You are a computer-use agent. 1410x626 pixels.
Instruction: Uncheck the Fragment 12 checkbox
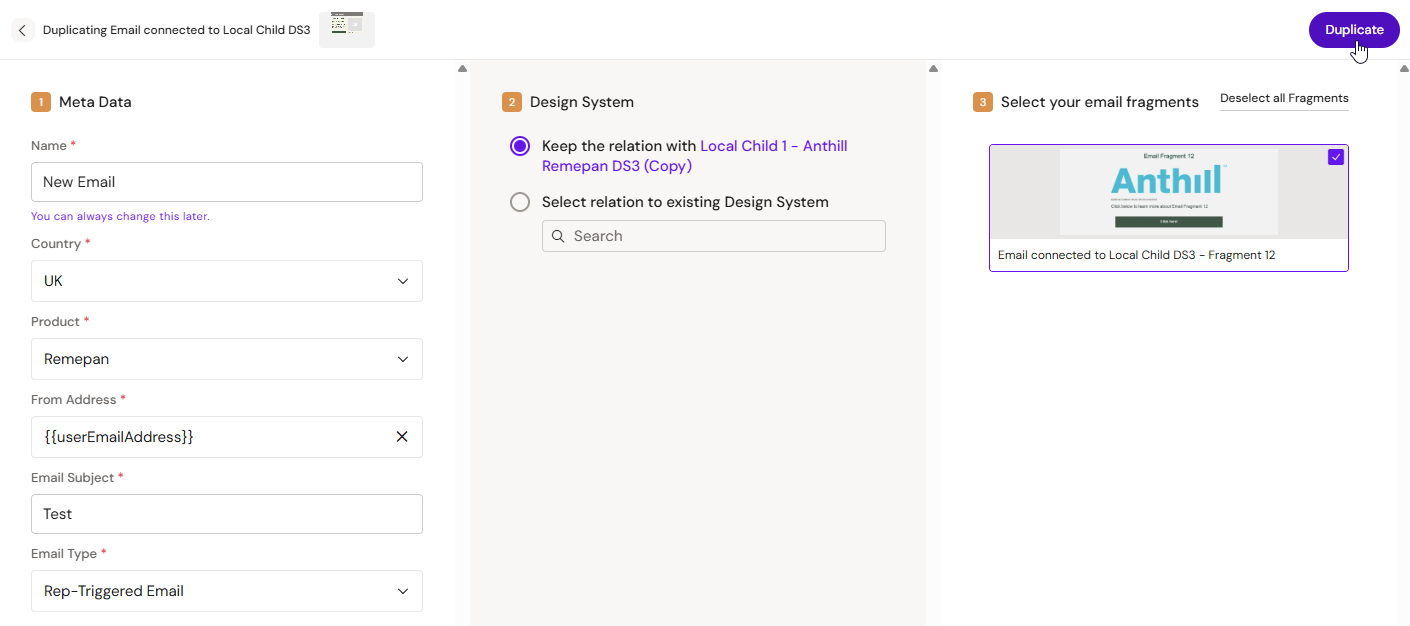coord(1336,157)
